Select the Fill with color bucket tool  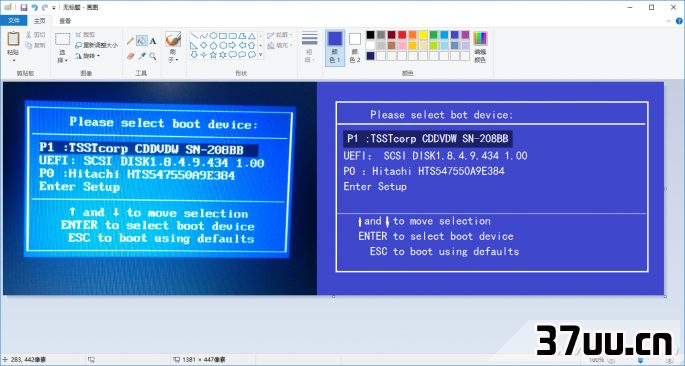[x=142, y=41]
